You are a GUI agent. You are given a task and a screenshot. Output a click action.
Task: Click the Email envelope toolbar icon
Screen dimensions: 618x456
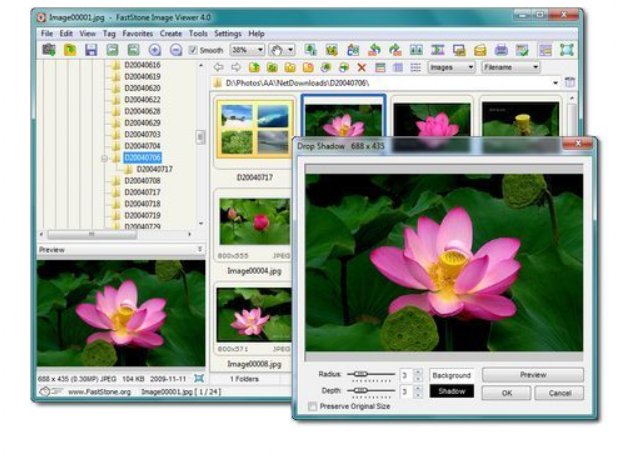tap(480, 50)
